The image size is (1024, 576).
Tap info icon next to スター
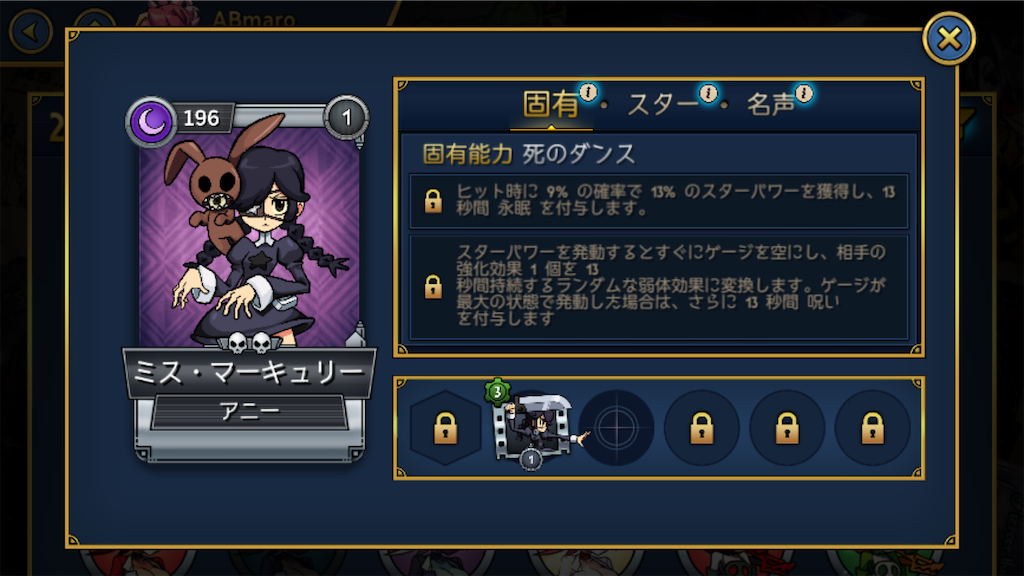[x=709, y=93]
